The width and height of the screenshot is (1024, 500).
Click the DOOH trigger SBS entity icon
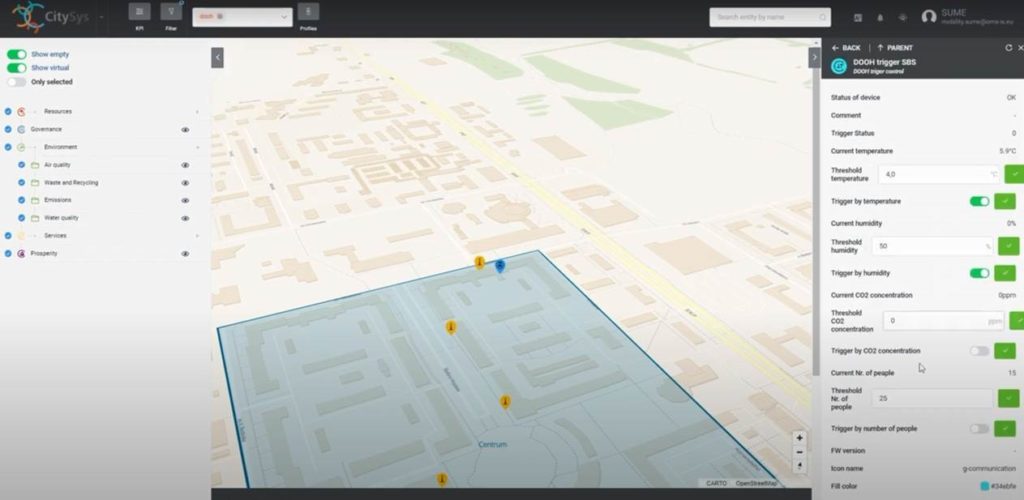[x=839, y=66]
